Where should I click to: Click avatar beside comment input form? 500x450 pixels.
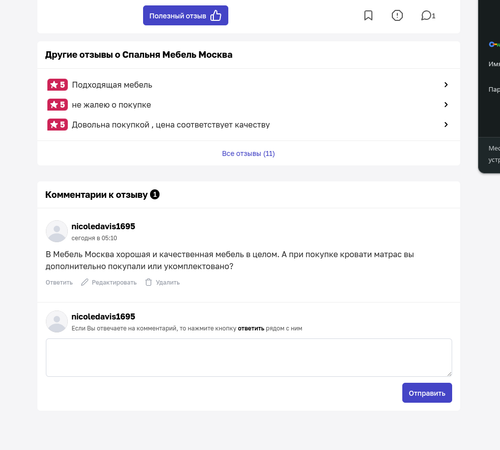point(57,321)
